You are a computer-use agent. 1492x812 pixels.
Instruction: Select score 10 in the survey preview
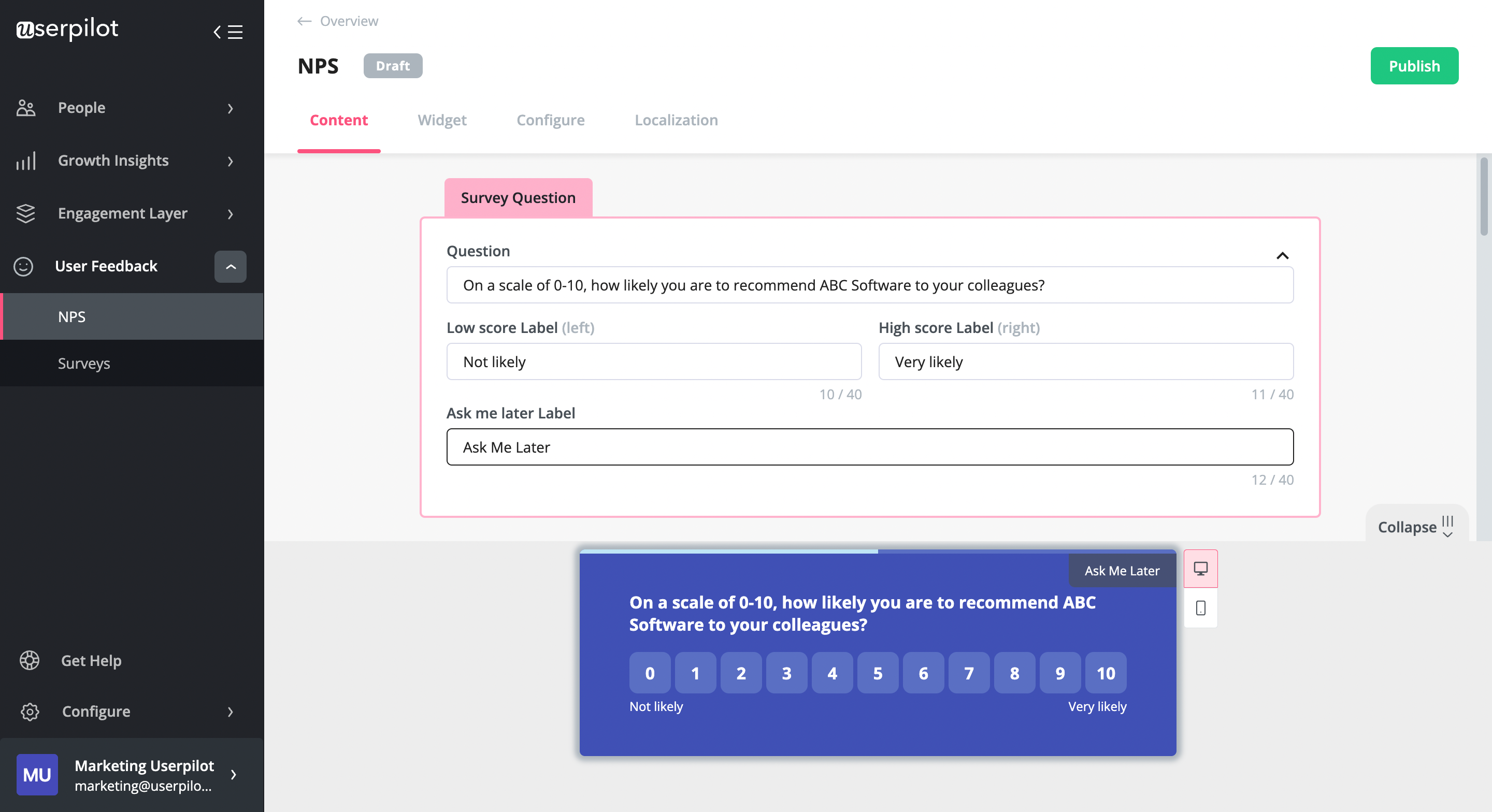[x=1105, y=672]
